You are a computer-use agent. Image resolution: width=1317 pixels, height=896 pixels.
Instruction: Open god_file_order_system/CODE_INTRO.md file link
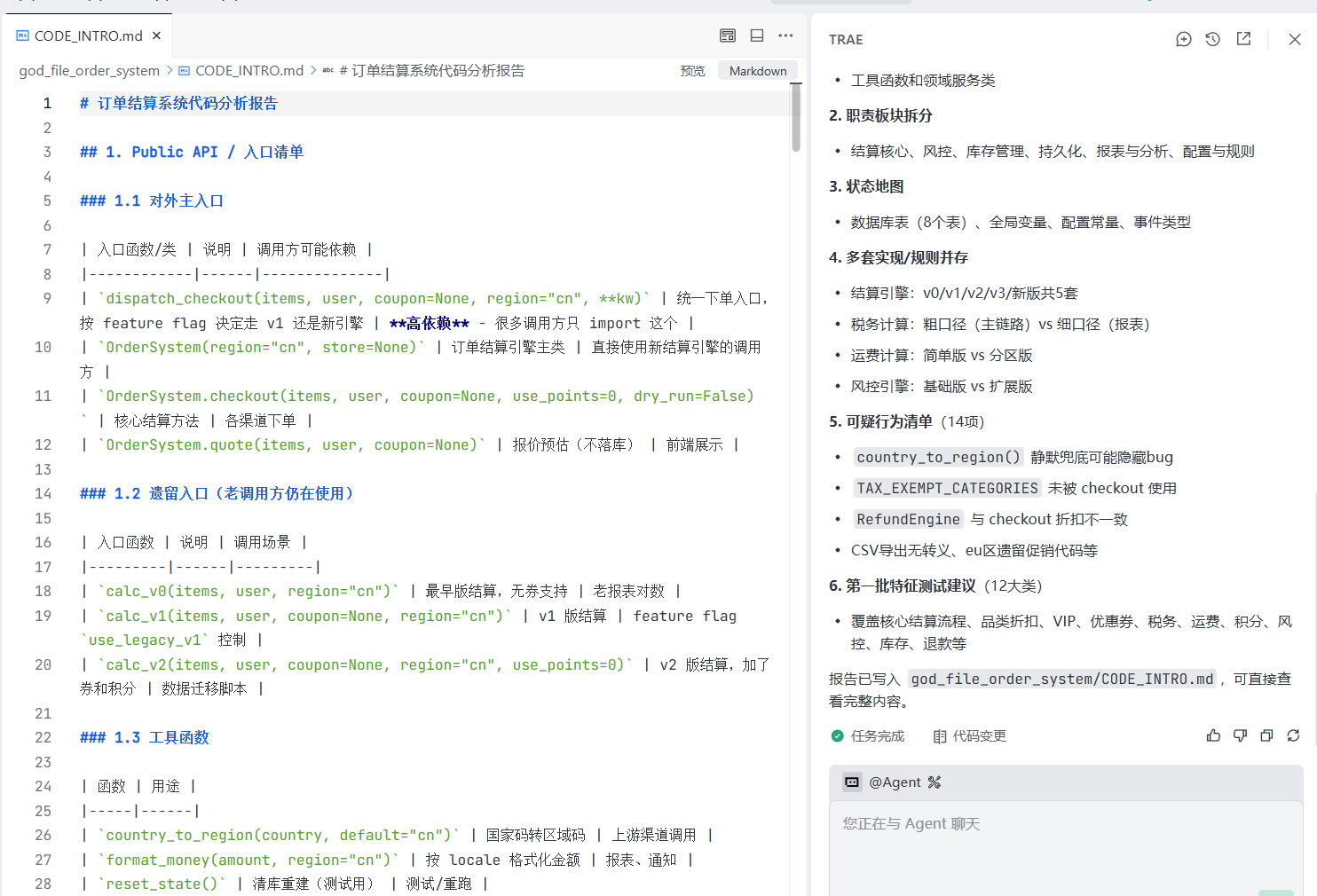click(1062, 679)
